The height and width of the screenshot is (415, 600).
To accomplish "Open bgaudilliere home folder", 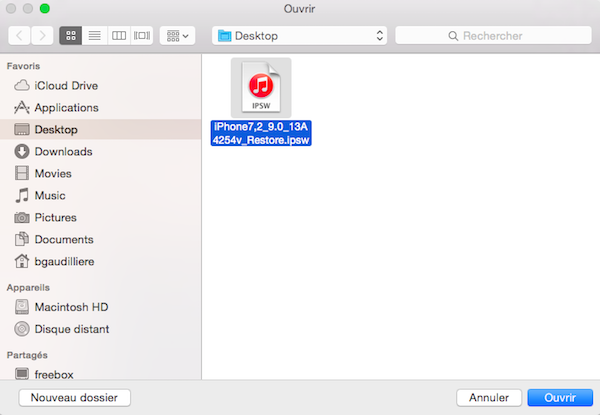I will [100, 262].
